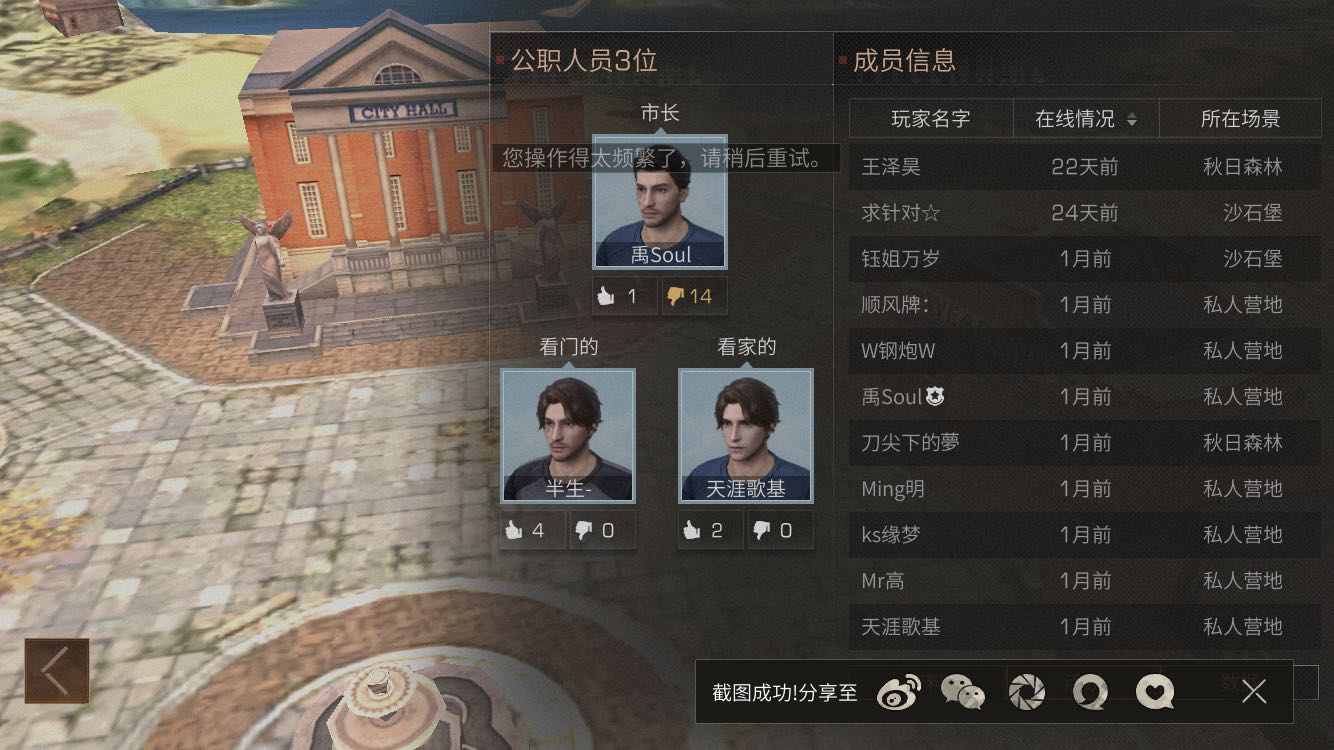The height and width of the screenshot is (750, 1334).
Task: Dislike 半生- with thumbs down
Action: (602, 530)
